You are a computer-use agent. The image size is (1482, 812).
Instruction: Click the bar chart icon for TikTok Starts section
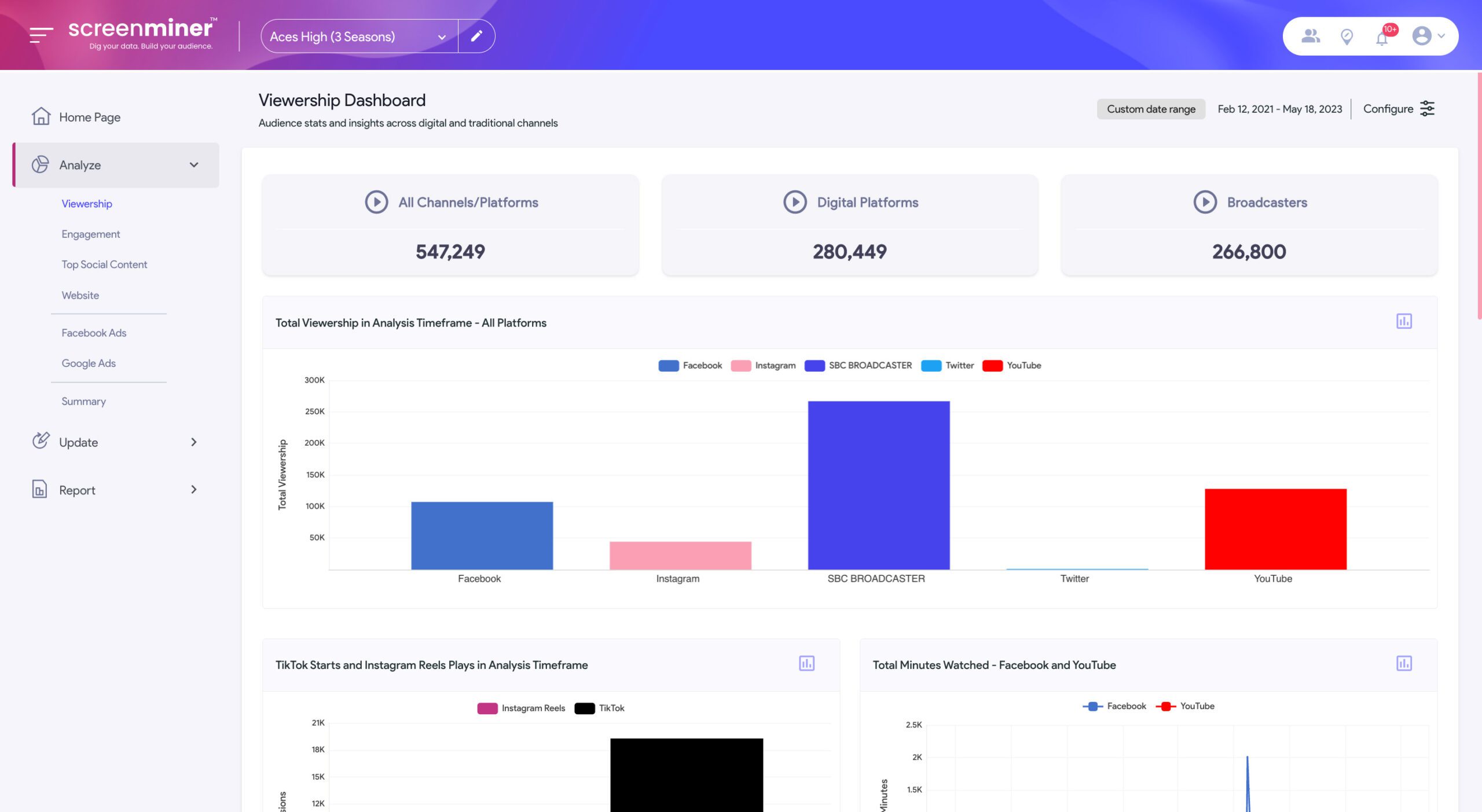pos(807,663)
